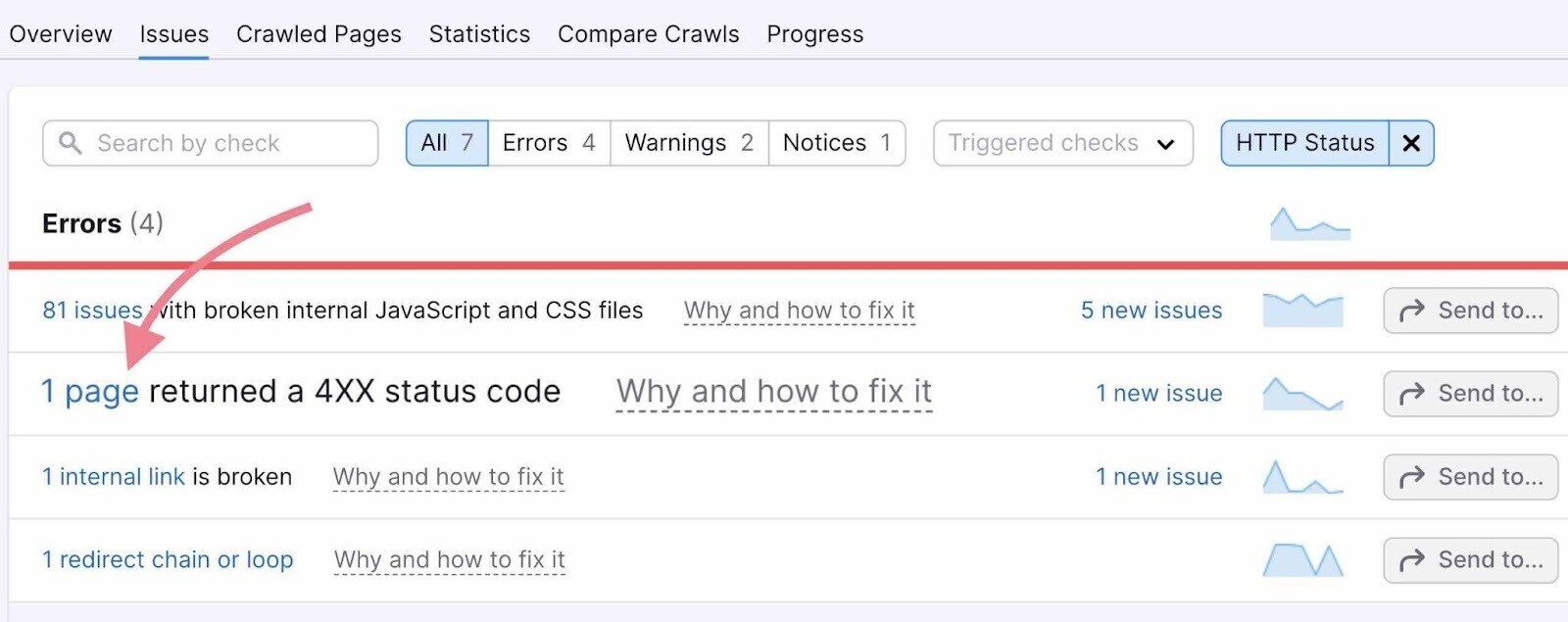Open trend chart for broken internal link row
The height and width of the screenshot is (622, 1568).
[1302, 477]
